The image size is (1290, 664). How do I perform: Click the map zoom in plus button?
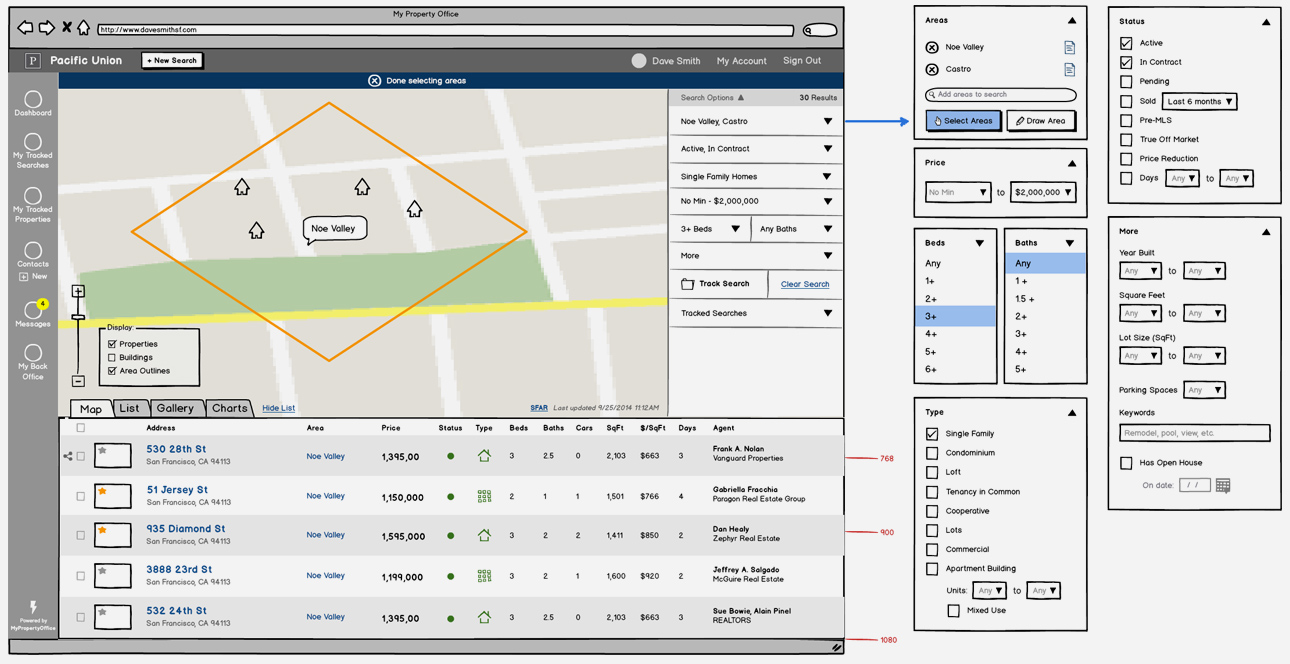(x=78, y=291)
